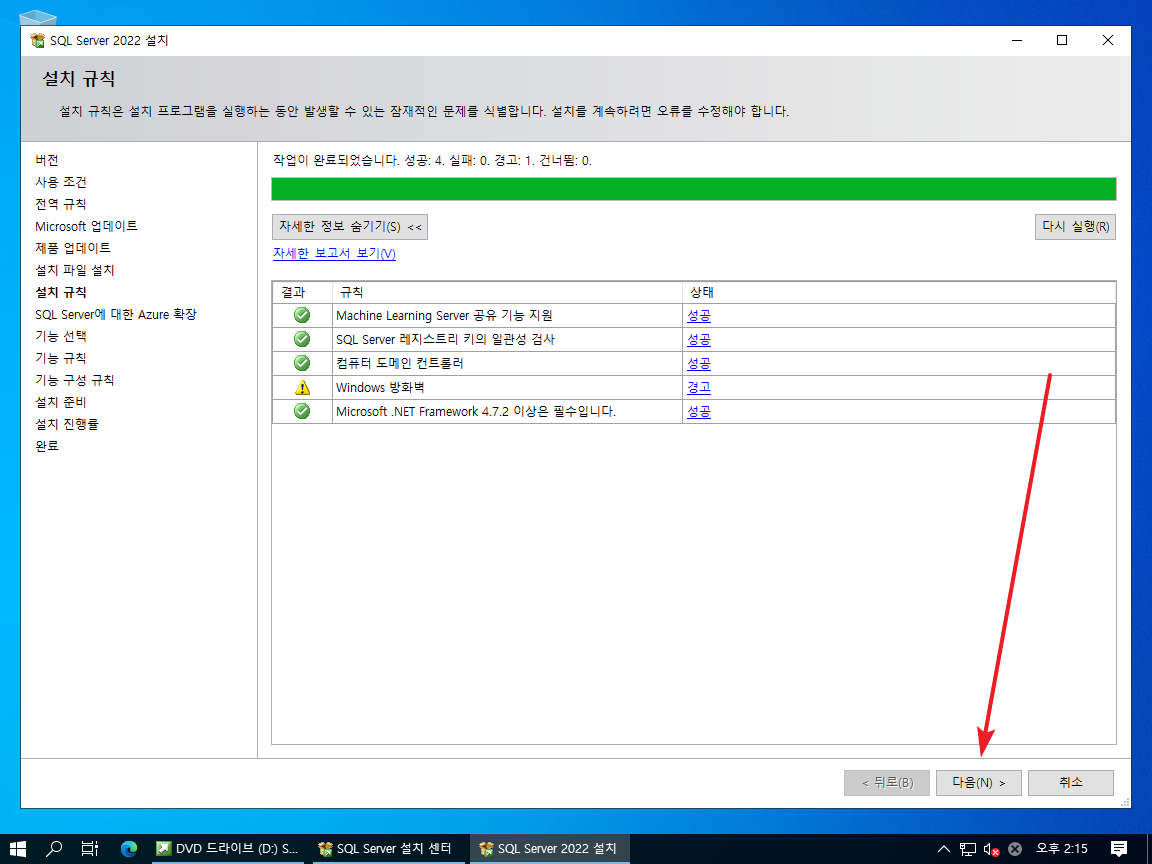Open the 성공 link for SQL Server 레지스트리 키 rule

coord(699,339)
